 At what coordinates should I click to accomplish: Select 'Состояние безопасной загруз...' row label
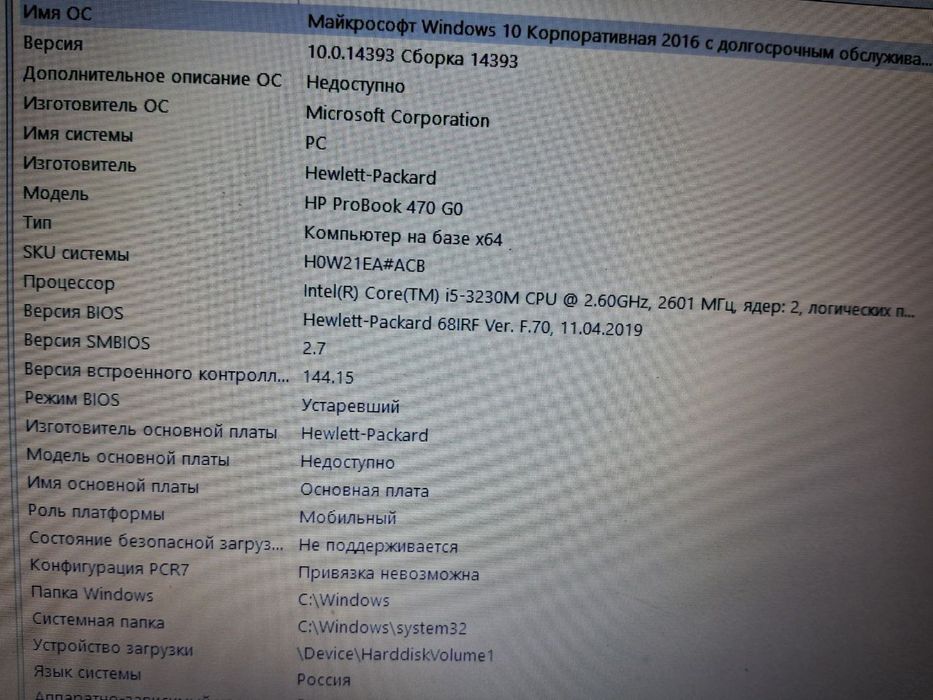(x=156, y=541)
